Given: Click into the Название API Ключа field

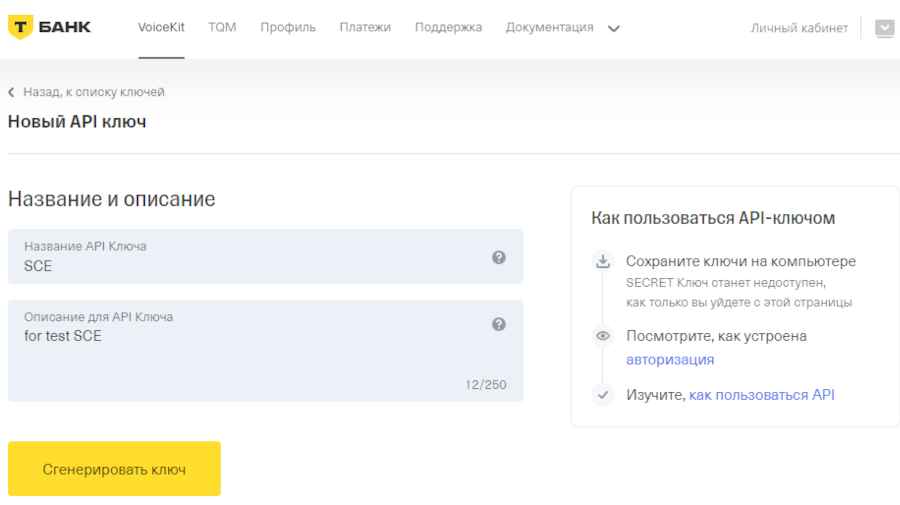Looking at the screenshot, I should [250, 266].
